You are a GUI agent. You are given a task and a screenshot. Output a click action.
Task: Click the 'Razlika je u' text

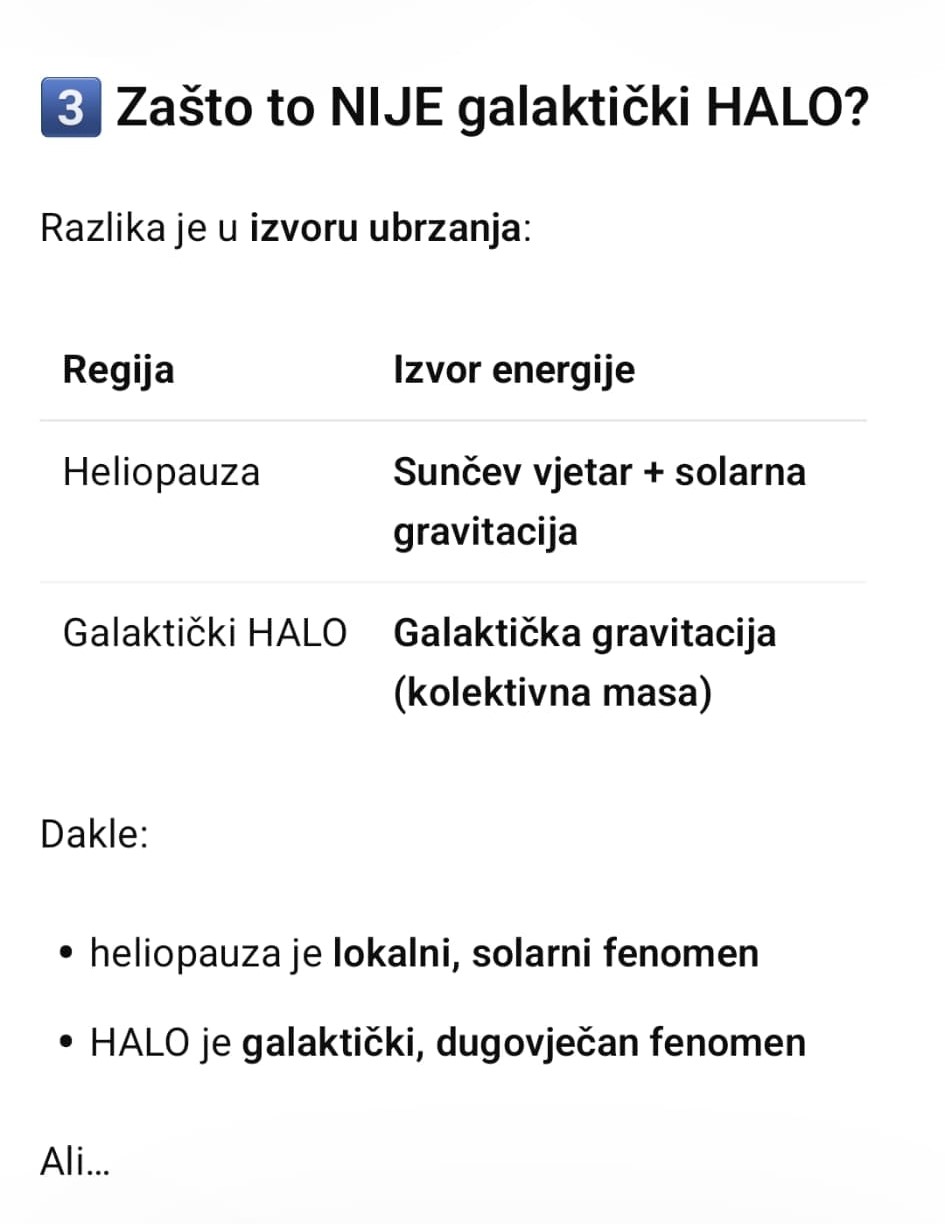pos(139,229)
